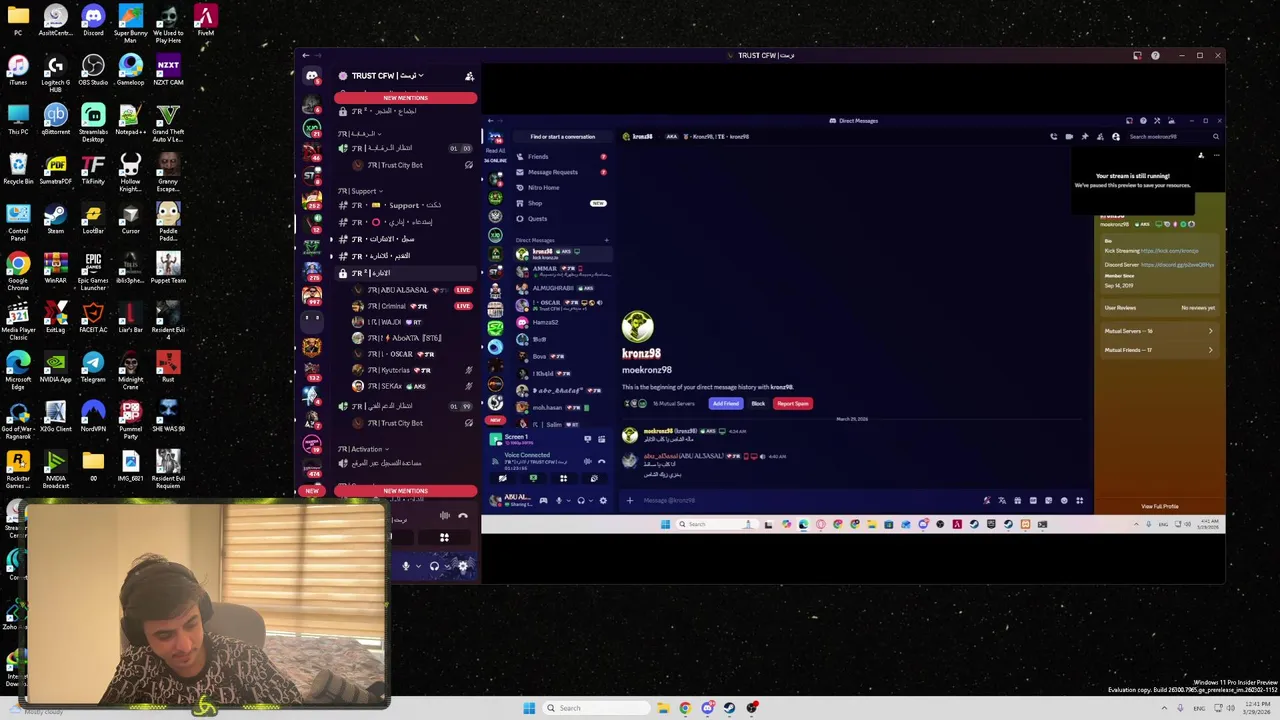Click Windows Start button on main taskbar
Viewport: 1280px width, 720px height.
(x=529, y=708)
